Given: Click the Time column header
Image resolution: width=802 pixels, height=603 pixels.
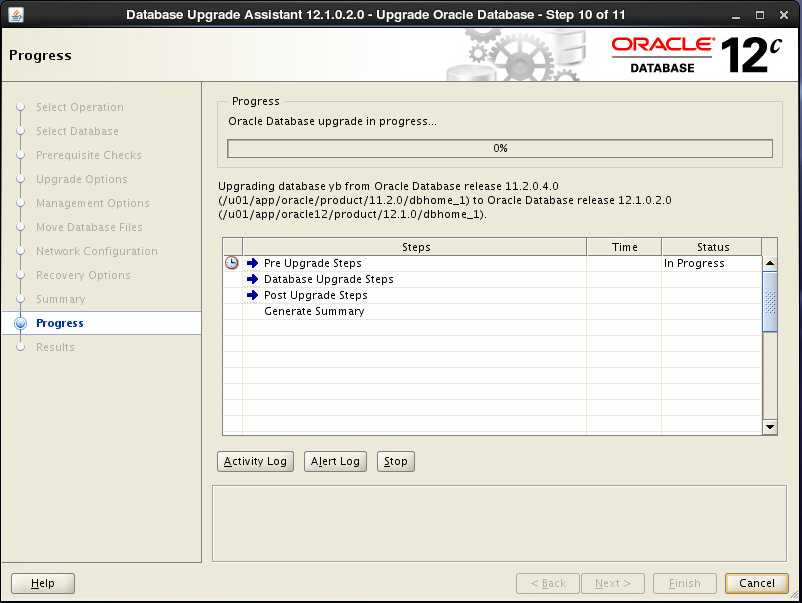Looking at the screenshot, I should tap(624, 247).
